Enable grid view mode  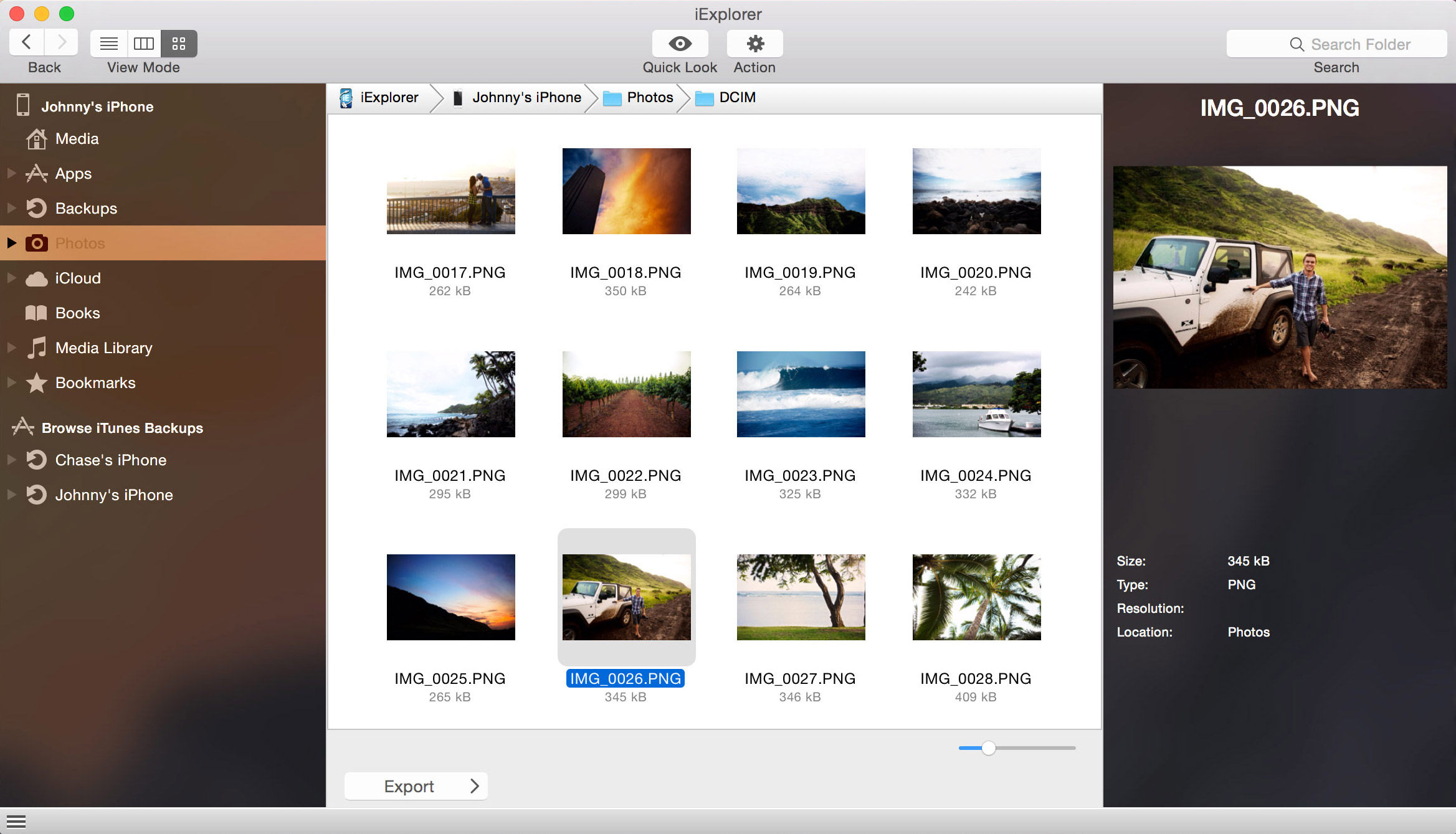(x=179, y=44)
